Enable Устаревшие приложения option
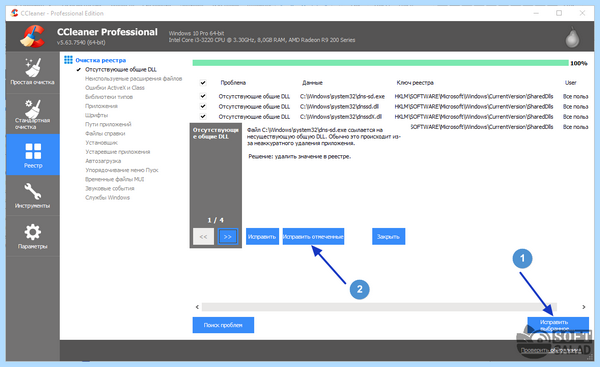The width and height of the screenshot is (600, 367). click(117, 152)
